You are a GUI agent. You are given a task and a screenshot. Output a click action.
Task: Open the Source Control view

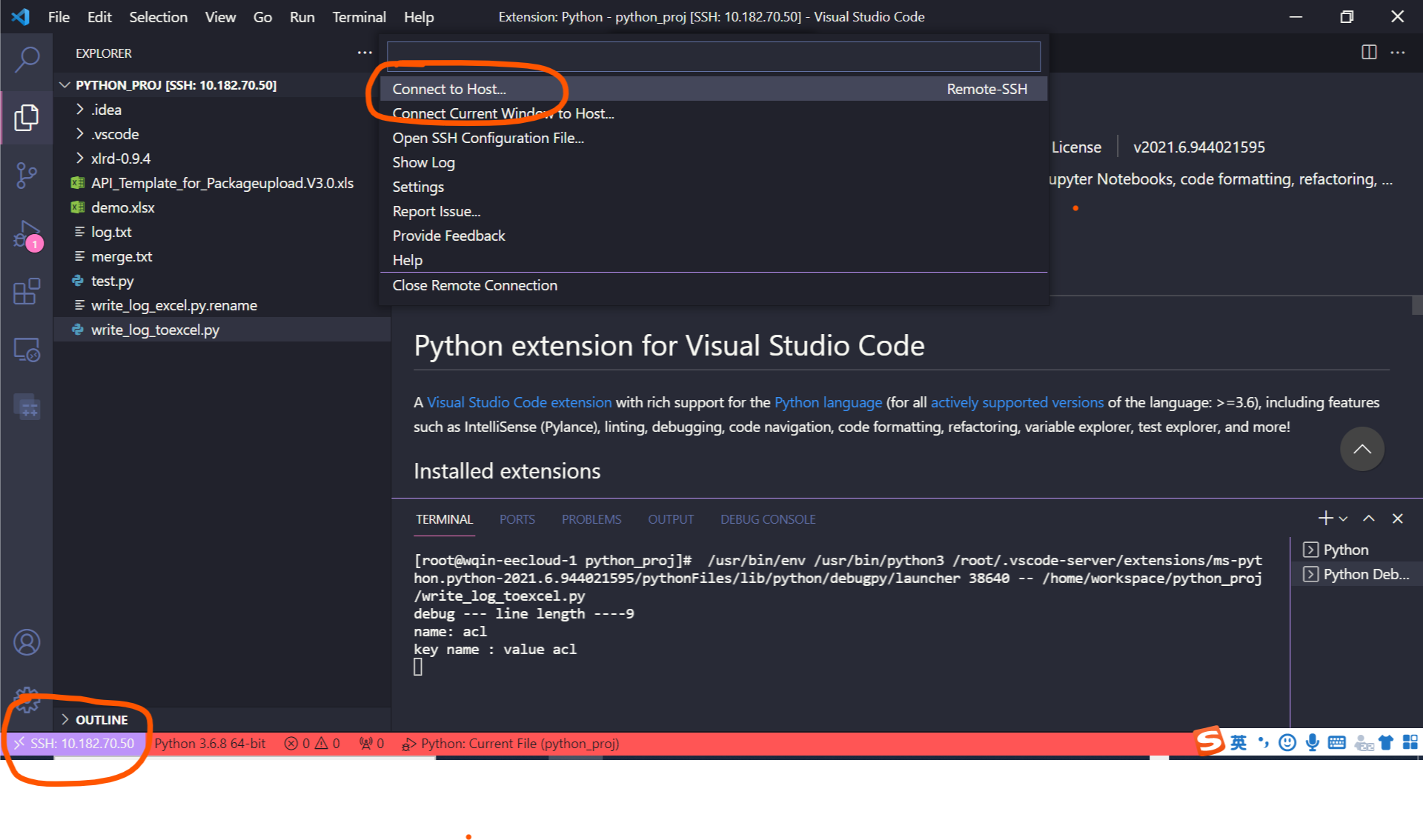pyautogui.click(x=27, y=176)
